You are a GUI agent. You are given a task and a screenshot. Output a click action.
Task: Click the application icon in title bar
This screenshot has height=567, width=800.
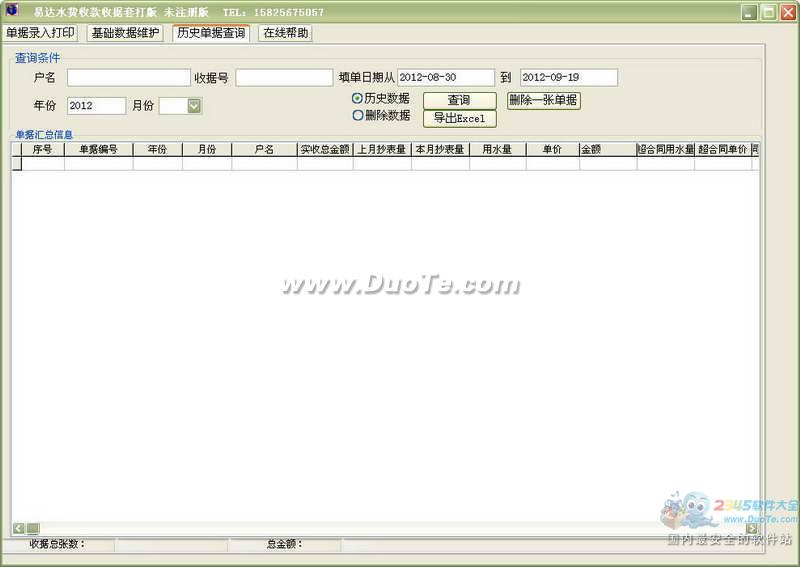pyautogui.click(x=12, y=12)
